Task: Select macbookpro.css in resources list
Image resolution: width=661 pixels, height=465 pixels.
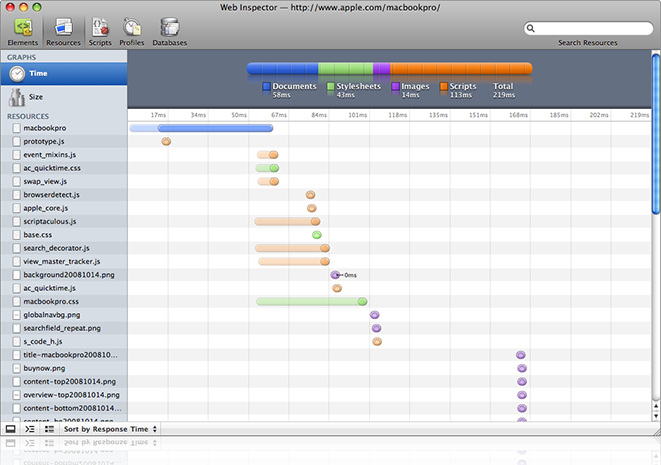Action: 51,301
